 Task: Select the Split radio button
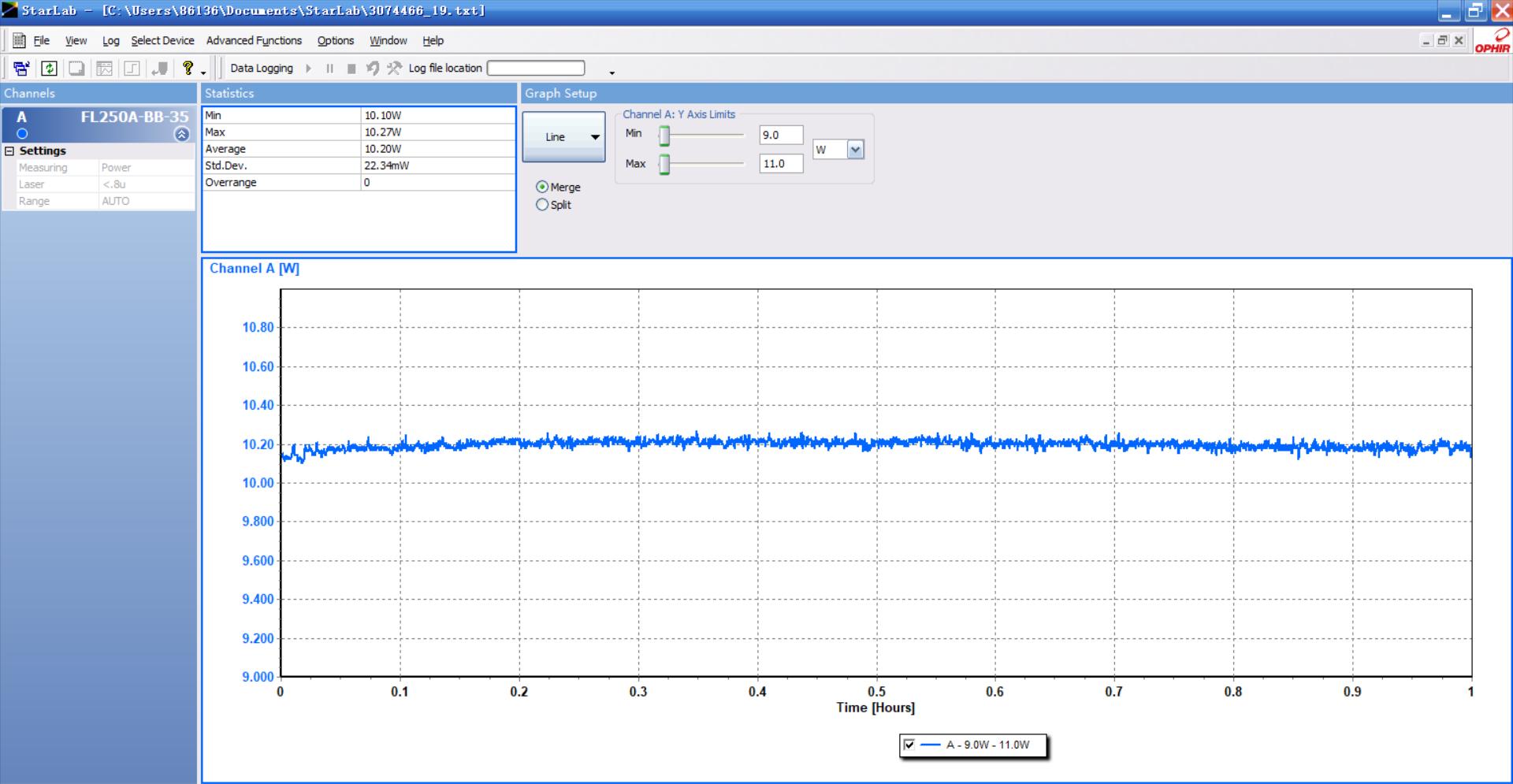point(542,205)
